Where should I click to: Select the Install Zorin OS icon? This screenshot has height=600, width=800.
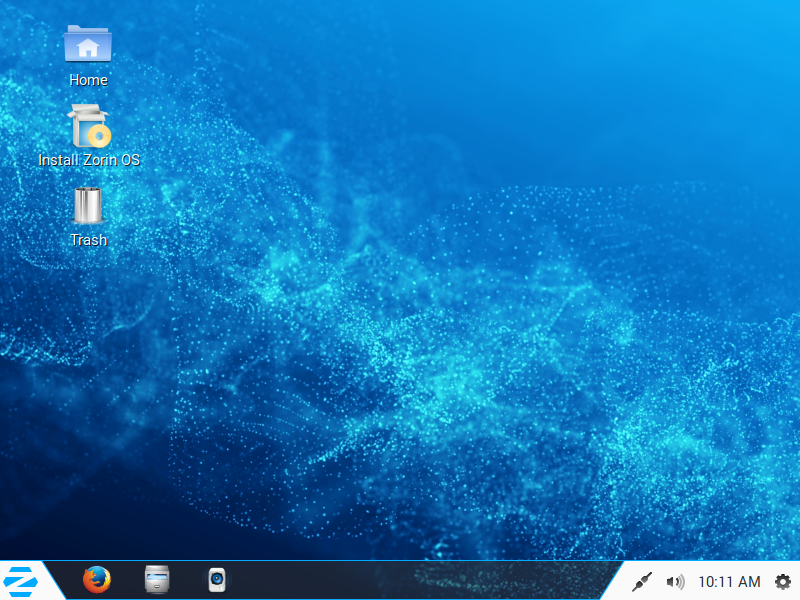[88, 127]
